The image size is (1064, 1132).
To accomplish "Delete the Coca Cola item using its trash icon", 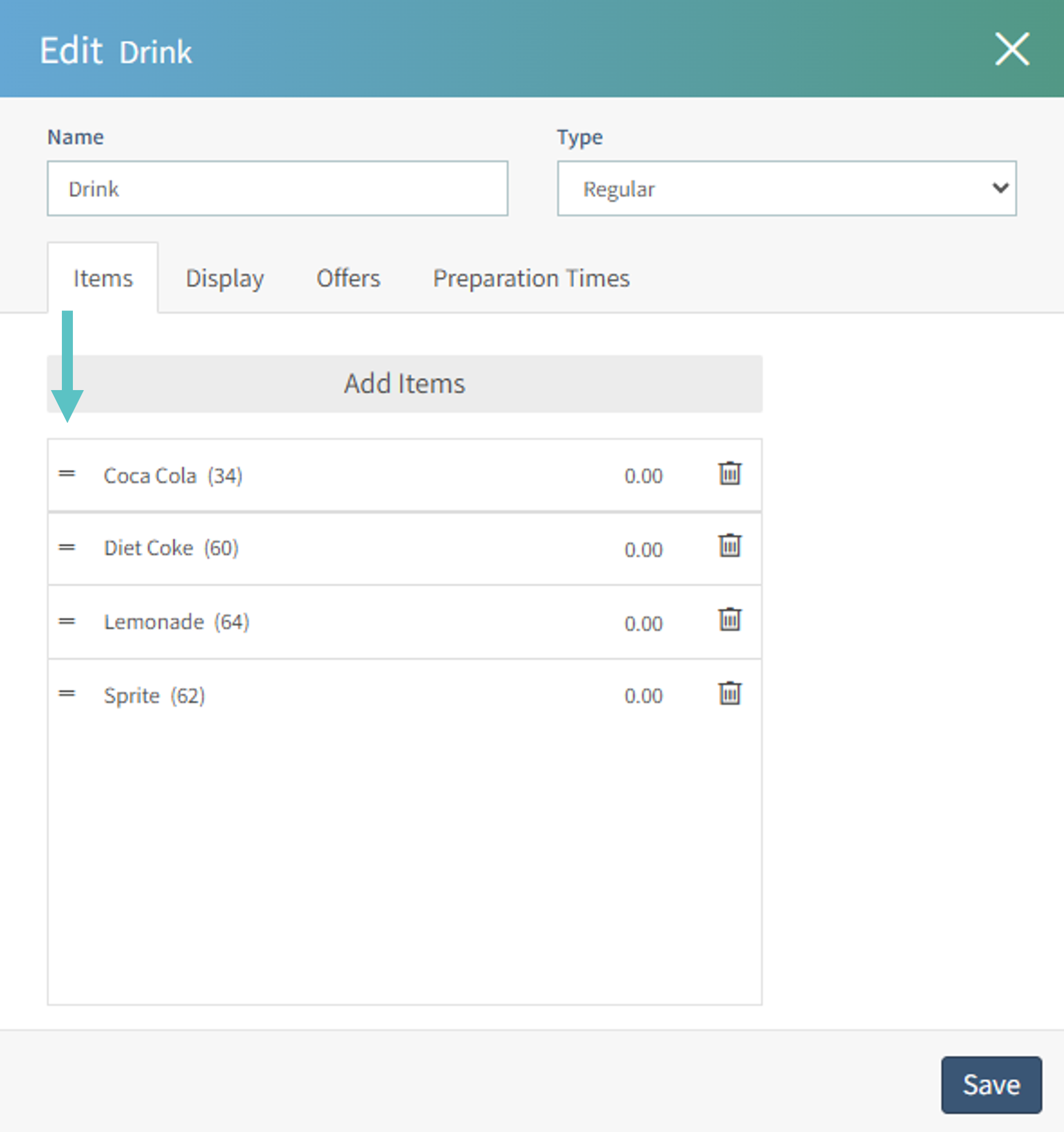I will pos(728,473).
